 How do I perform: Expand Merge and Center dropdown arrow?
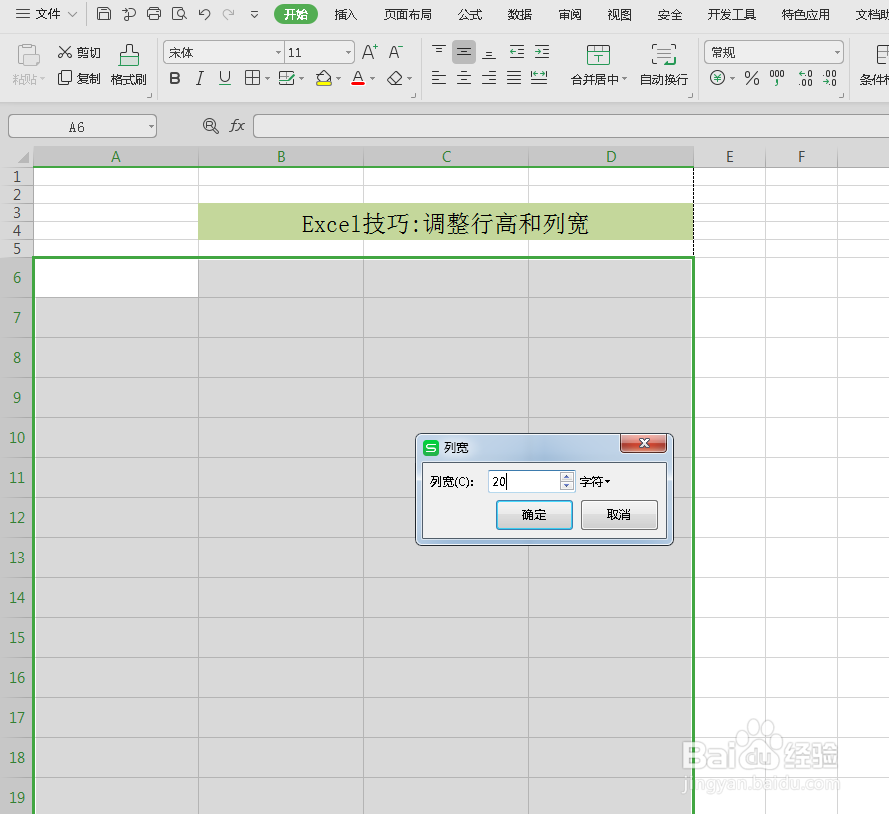coord(624,79)
